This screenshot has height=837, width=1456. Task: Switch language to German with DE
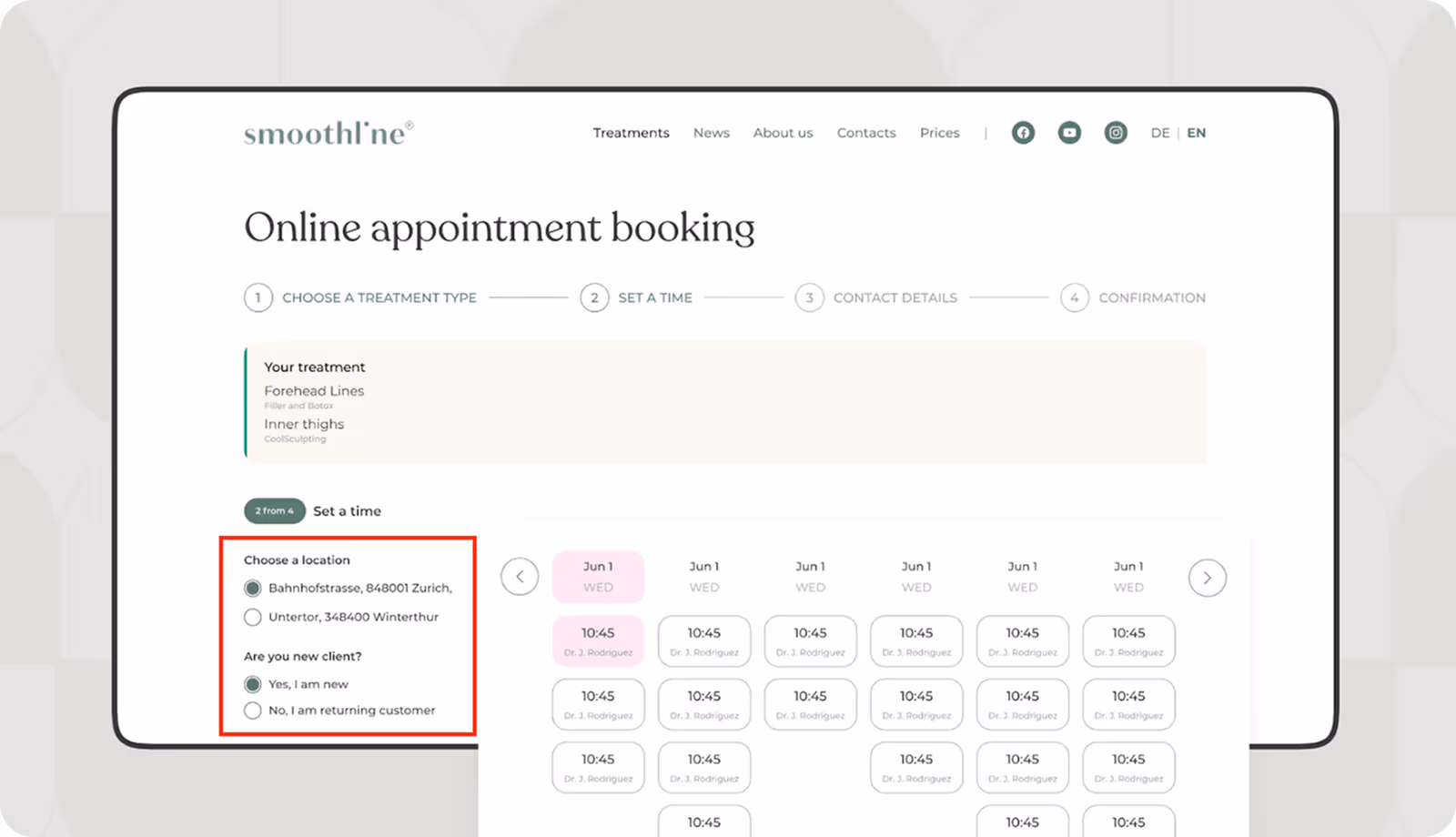[x=1160, y=133]
